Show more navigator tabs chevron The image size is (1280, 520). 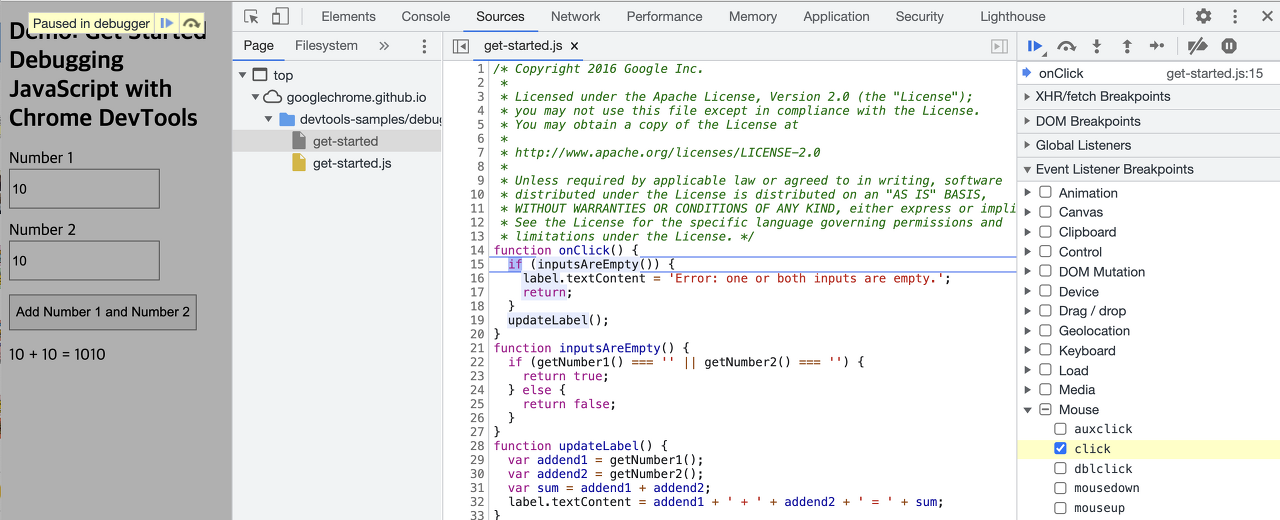click(x=384, y=46)
